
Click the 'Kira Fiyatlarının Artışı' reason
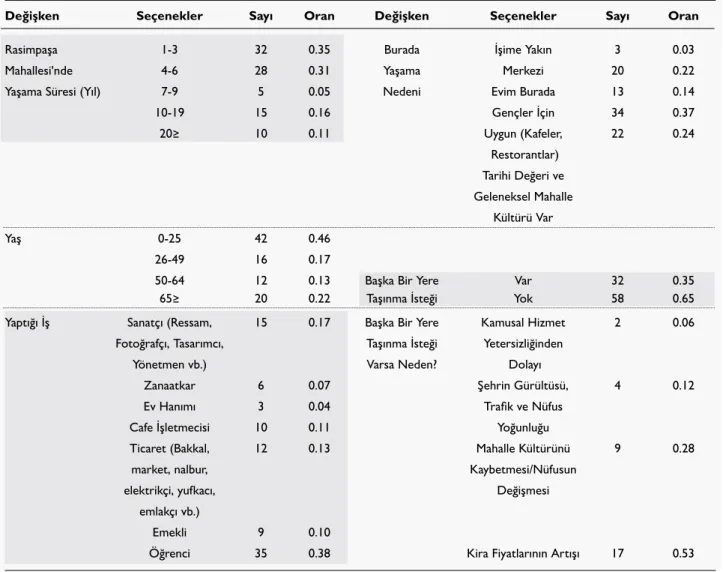click(x=523, y=554)
